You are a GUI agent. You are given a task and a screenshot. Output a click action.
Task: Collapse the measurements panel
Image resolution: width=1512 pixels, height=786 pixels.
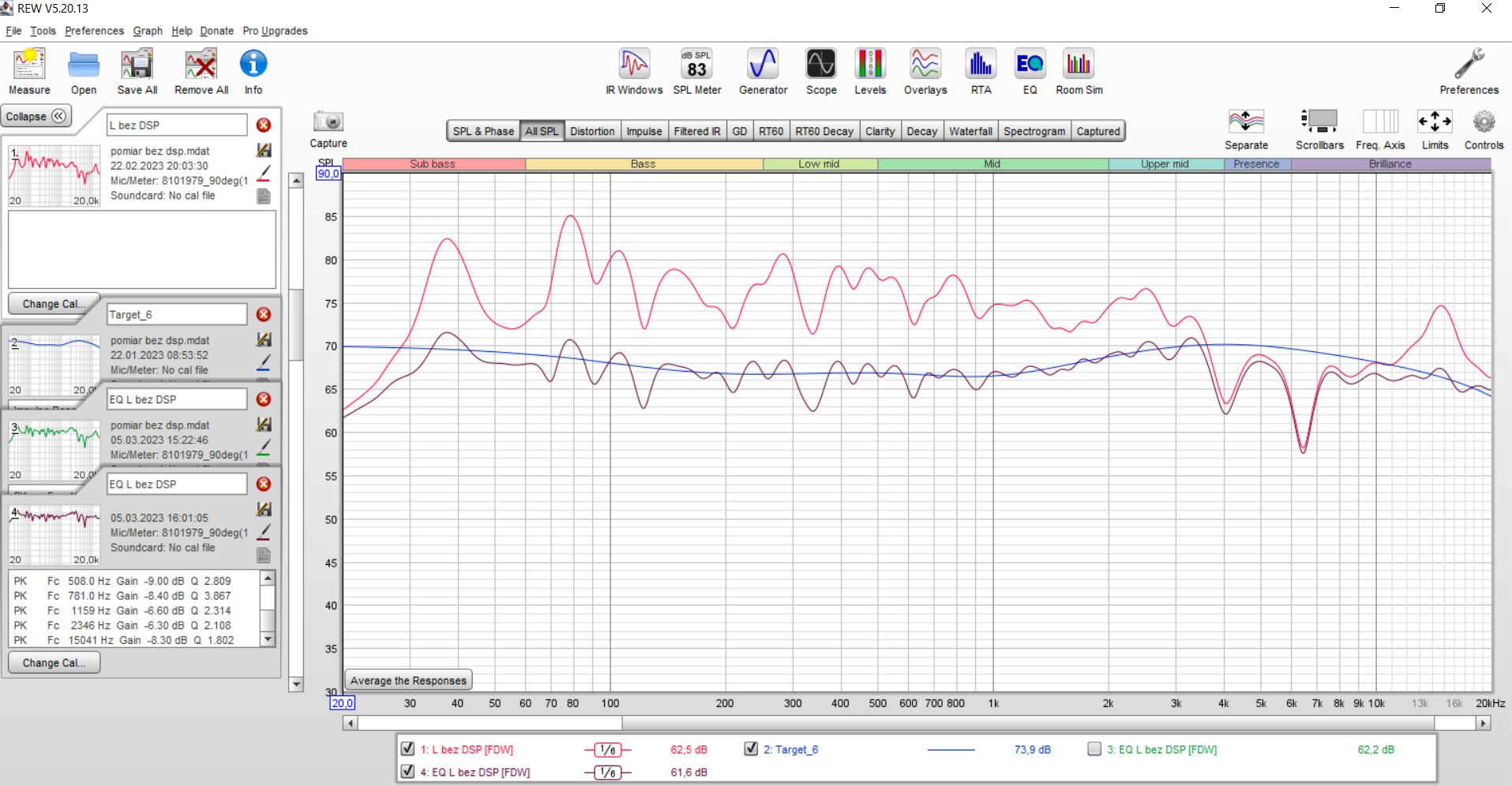click(36, 116)
